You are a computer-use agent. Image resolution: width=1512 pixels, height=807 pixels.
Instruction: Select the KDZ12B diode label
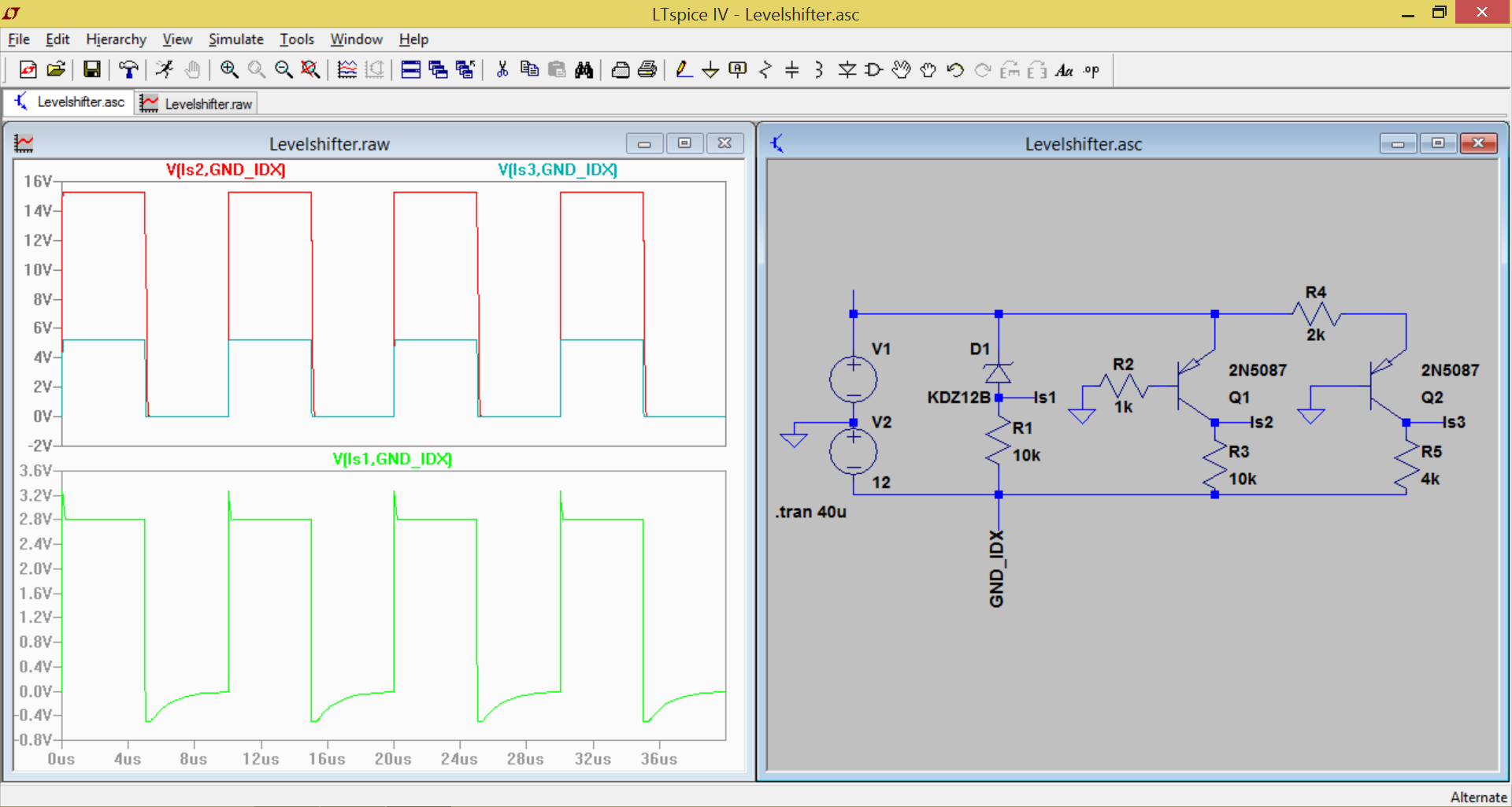(x=958, y=398)
